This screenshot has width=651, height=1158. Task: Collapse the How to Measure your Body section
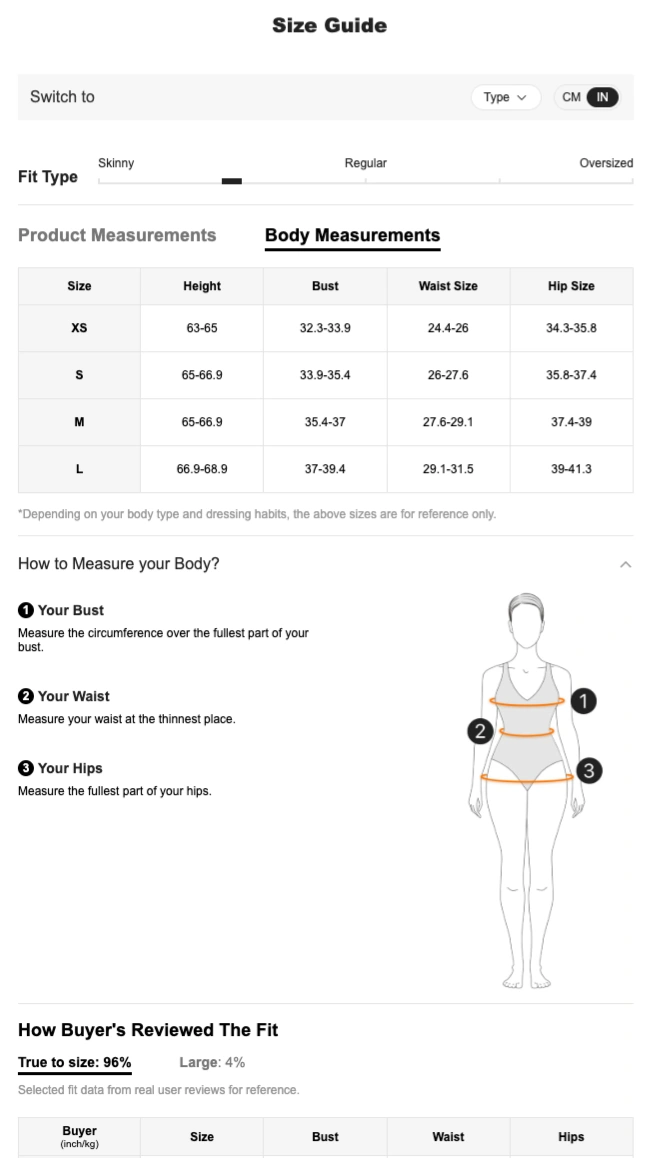click(x=626, y=564)
